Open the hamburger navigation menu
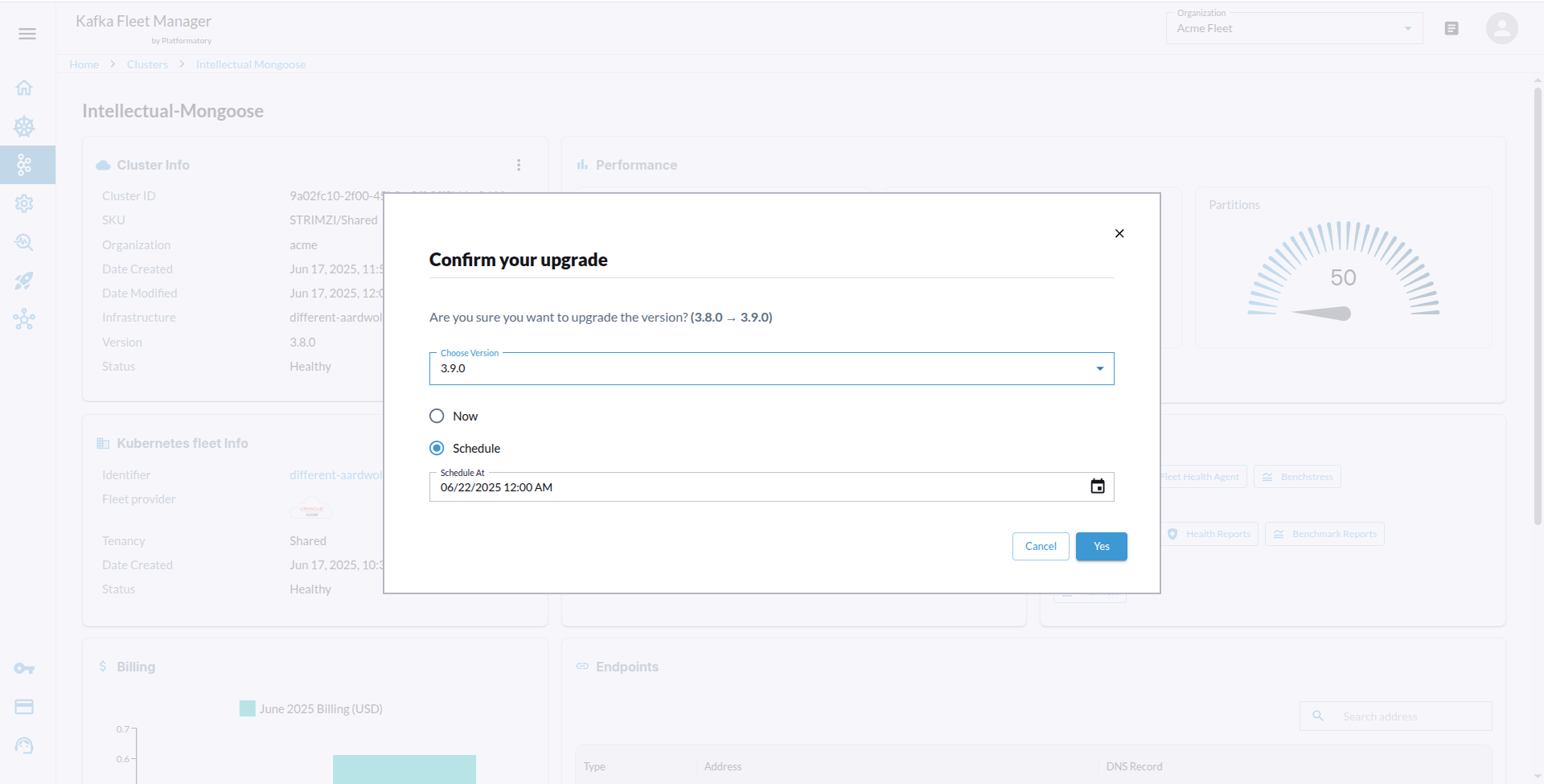This screenshot has height=784, width=1544. click(x=27, y=34)
